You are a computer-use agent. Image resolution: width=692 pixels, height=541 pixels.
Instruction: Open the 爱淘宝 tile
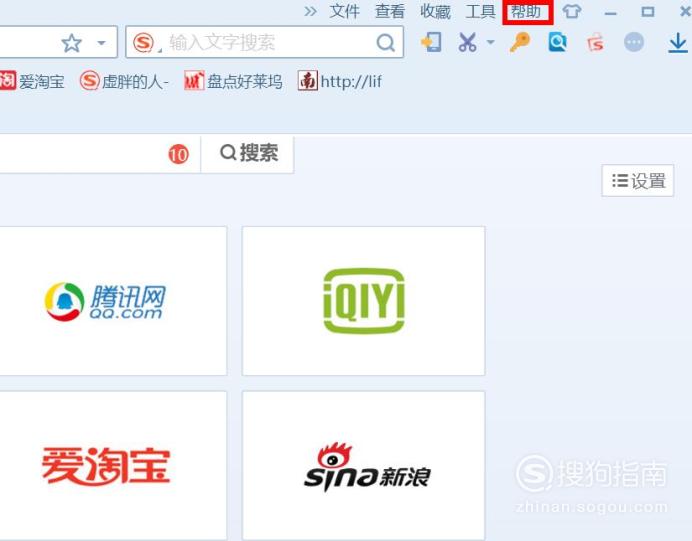coord(113,466)
